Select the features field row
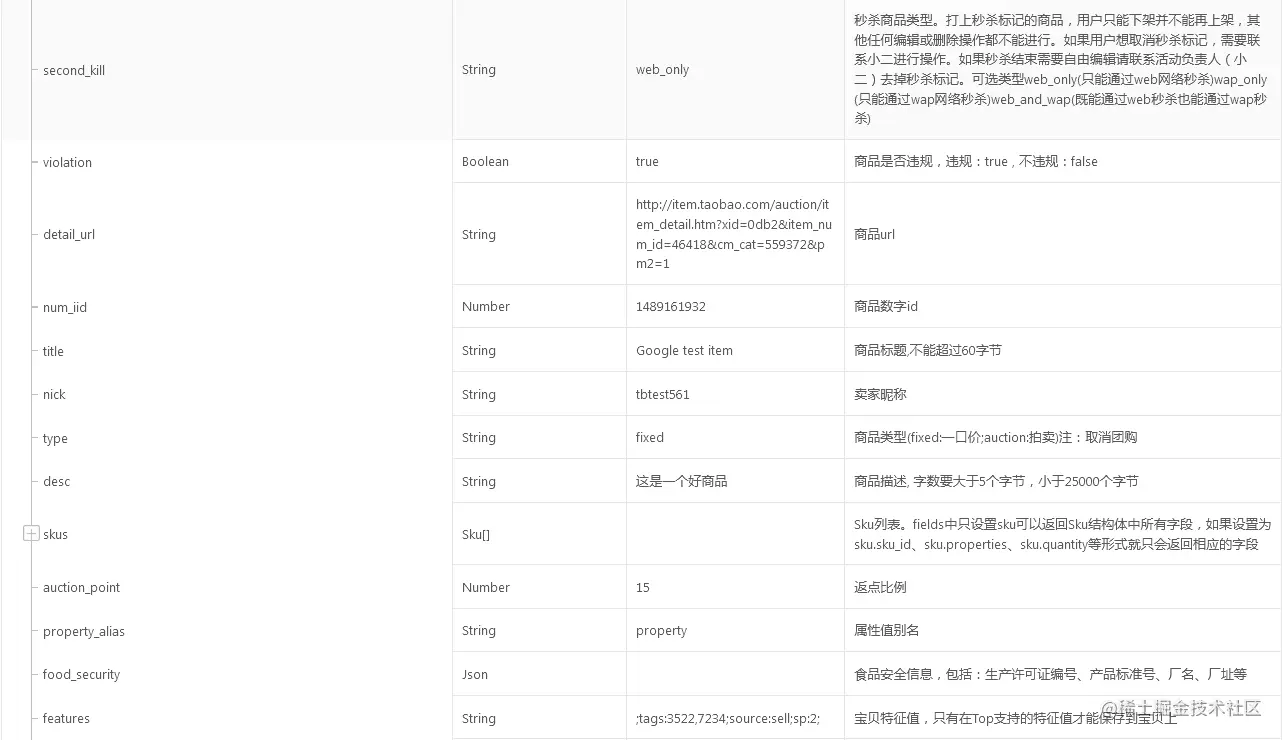 [x=66, y=717]
